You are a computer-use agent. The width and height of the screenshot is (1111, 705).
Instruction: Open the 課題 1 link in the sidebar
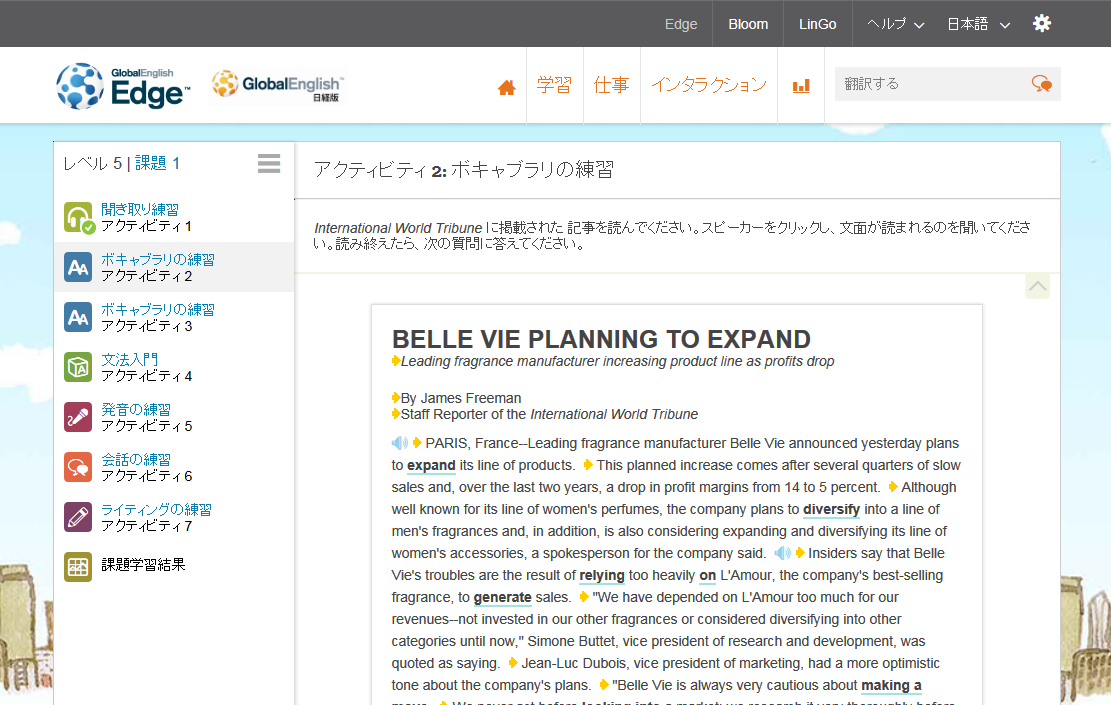click(157, 163)
